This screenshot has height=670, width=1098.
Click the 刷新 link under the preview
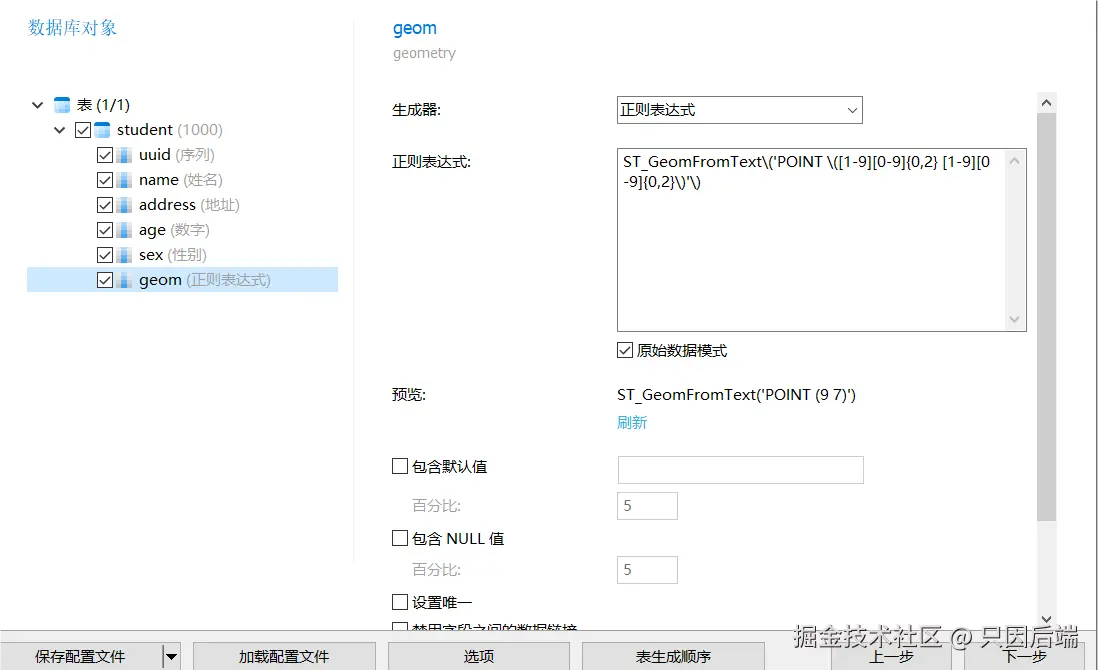[631, 422]
